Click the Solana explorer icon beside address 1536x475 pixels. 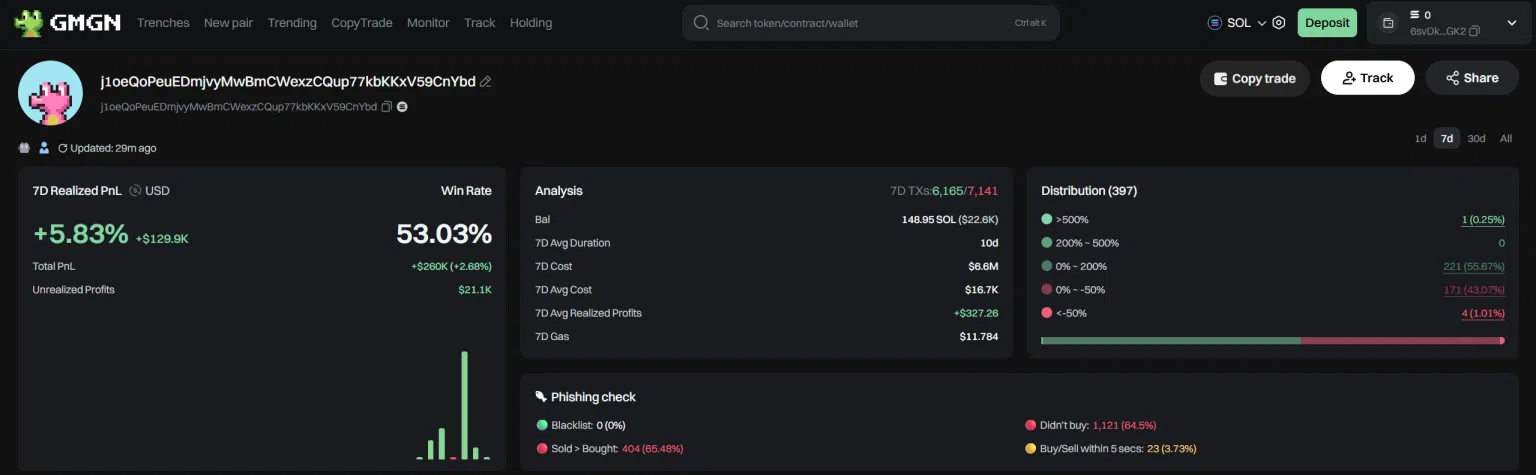[x=402, y=107]
